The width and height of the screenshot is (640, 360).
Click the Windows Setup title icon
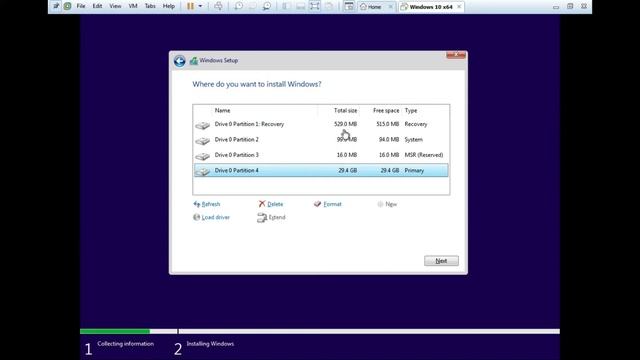coord(193,60)
